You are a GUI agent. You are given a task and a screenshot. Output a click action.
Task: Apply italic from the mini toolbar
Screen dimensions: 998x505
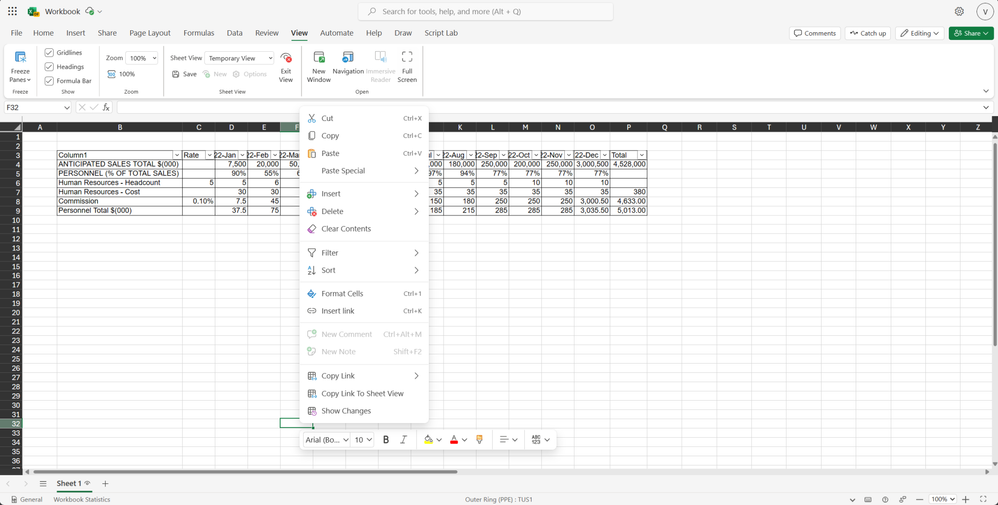pos(403,439)
